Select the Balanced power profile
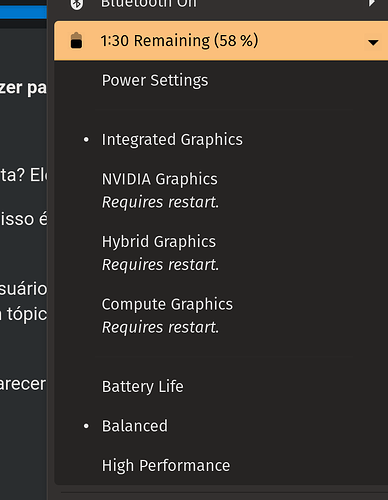Image resolution: width=388 pixels, height=500 pixels. 135,426
